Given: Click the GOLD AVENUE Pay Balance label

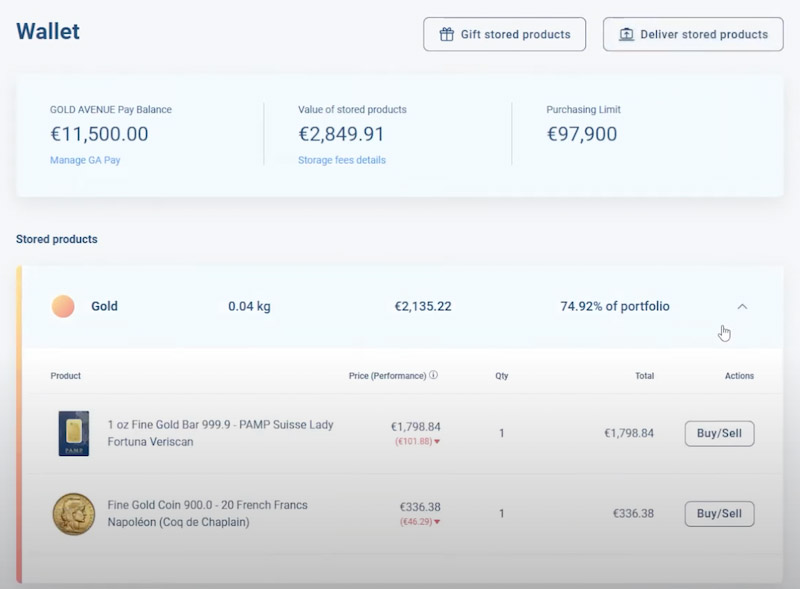Looking at the screenshot, I should (x=111, y=109).
